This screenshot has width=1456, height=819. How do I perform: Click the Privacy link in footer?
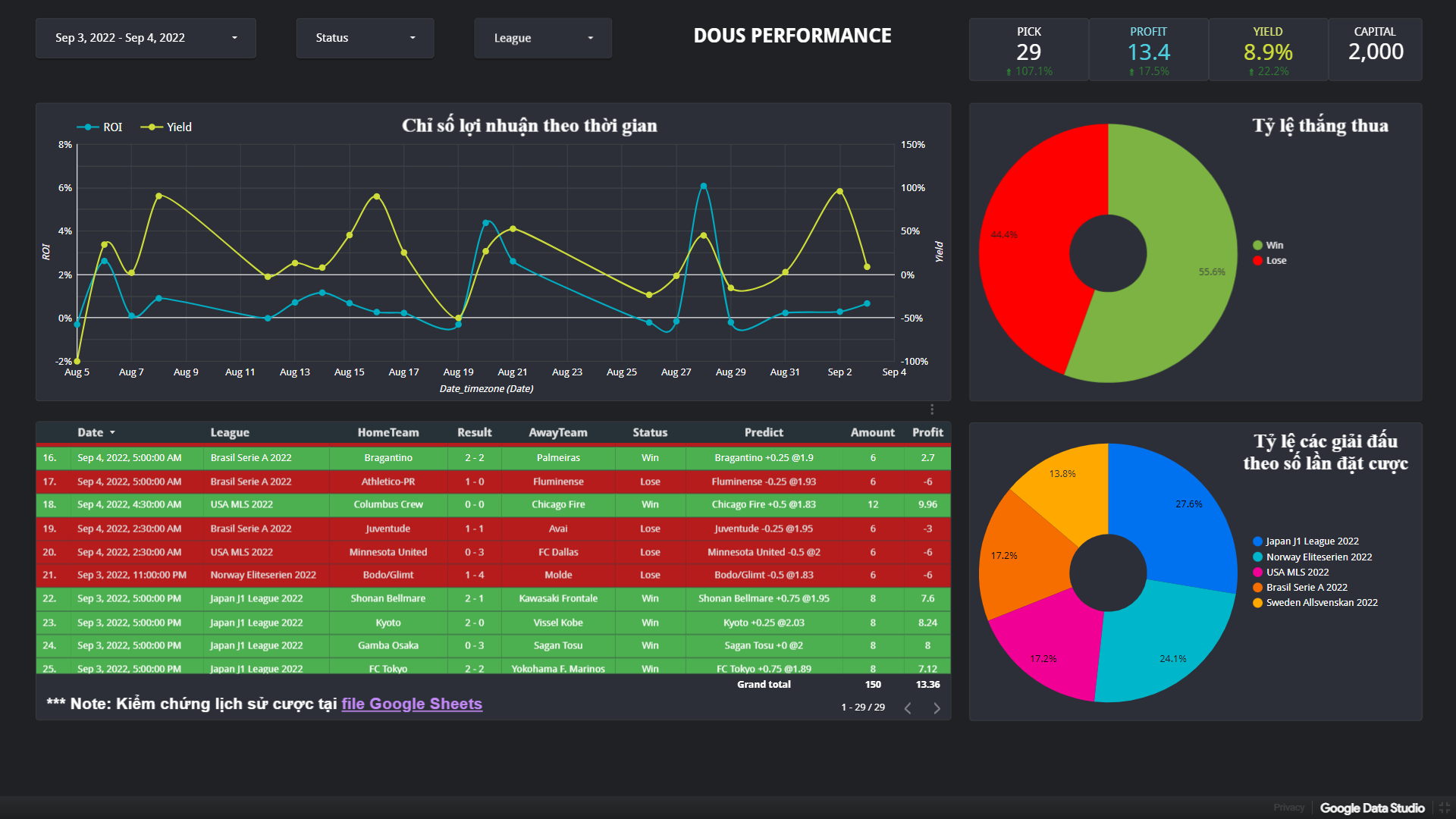(x=1288, y=808)
